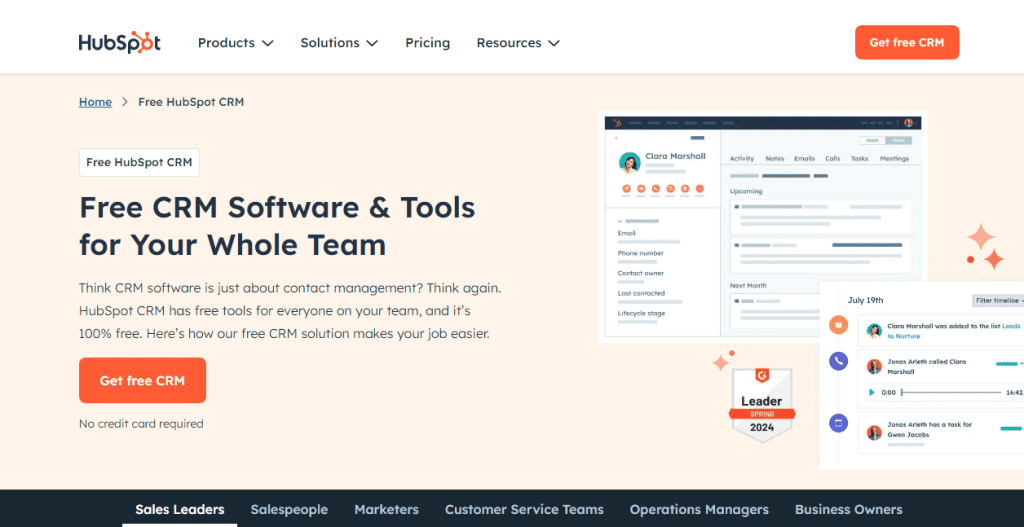
Task: Open the Business Owners tab
Action: [849, 509]
